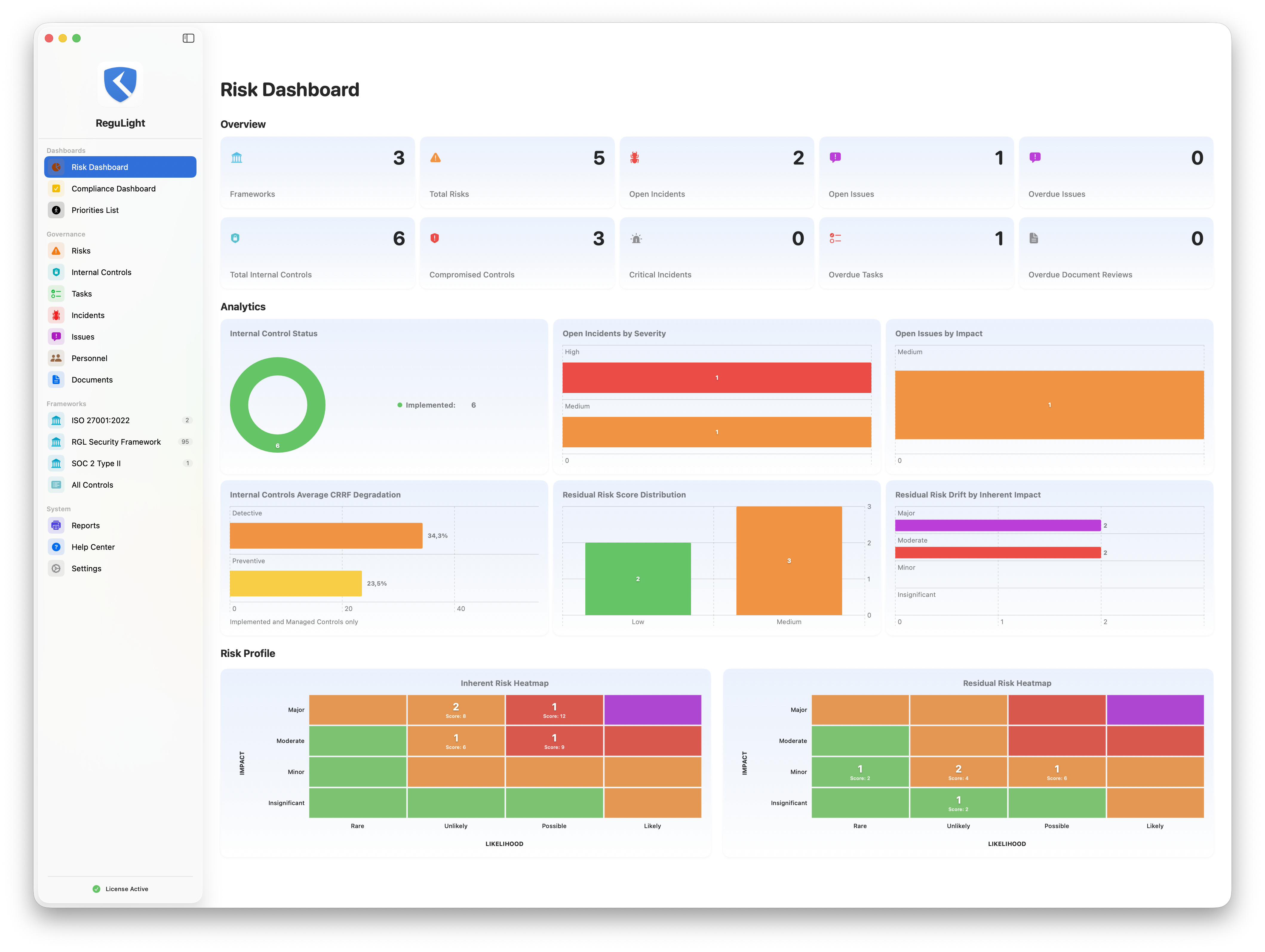Open SOC 2 Type II framework
Viewport: 1265px width, 952px height.
point(96,464)
